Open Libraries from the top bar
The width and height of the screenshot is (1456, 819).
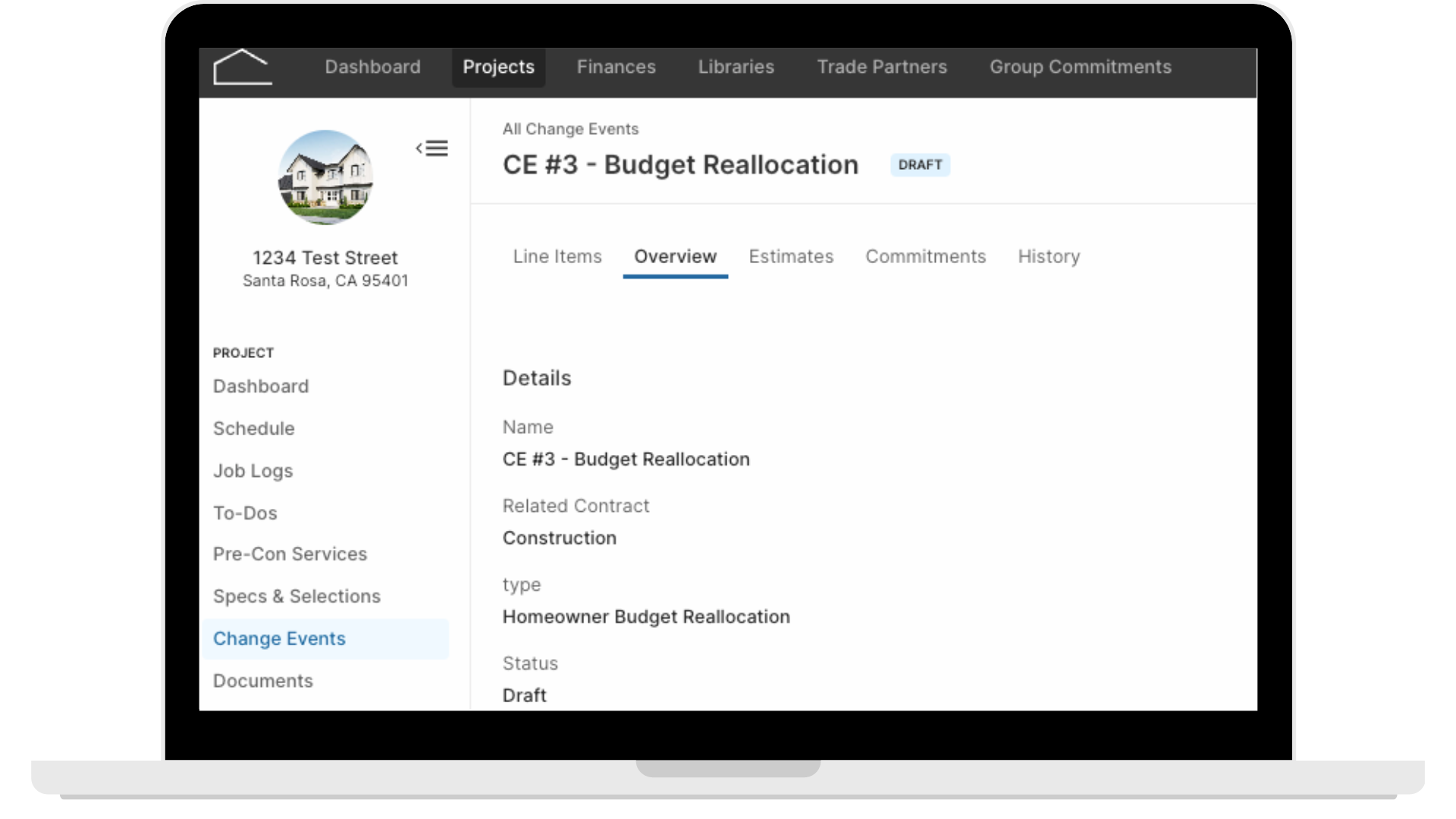[x=736, y=67]
